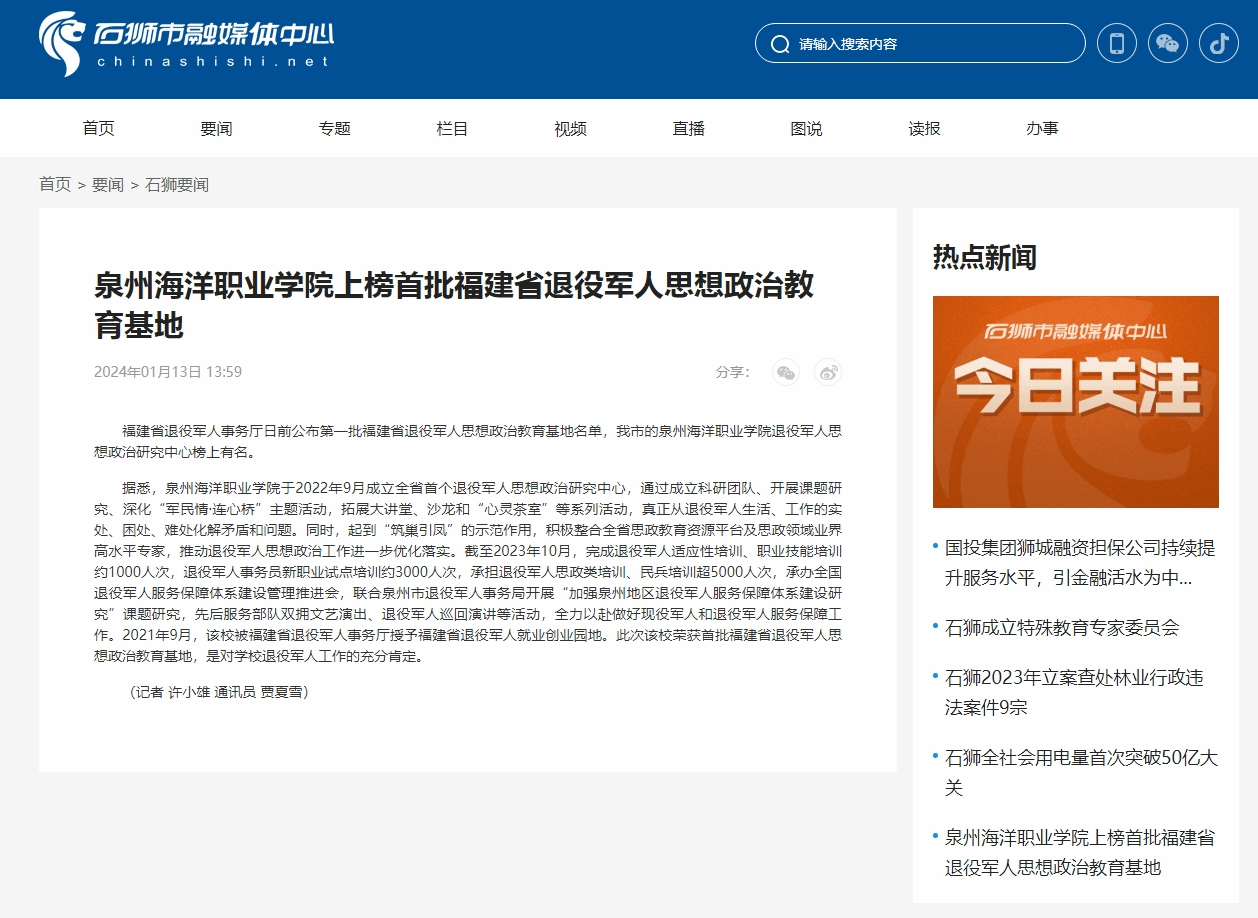Read 石狮成立特殊教育专家委员会 article
The height and width of the screenshot is (918, 1258).
click(1061, 628)
